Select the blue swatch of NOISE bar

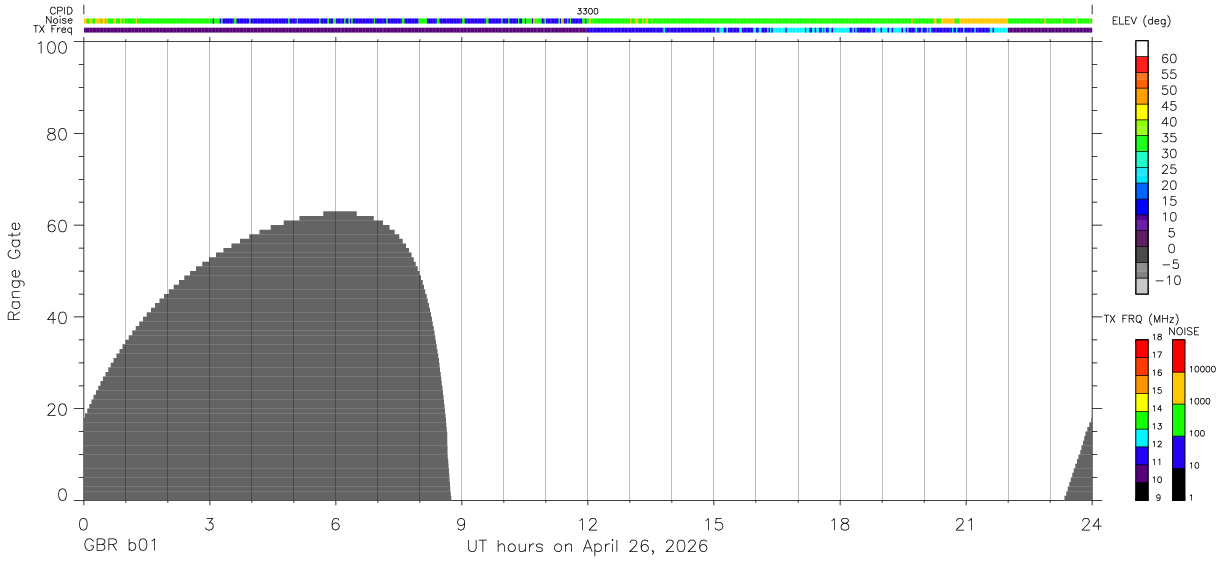(1178, 452)
